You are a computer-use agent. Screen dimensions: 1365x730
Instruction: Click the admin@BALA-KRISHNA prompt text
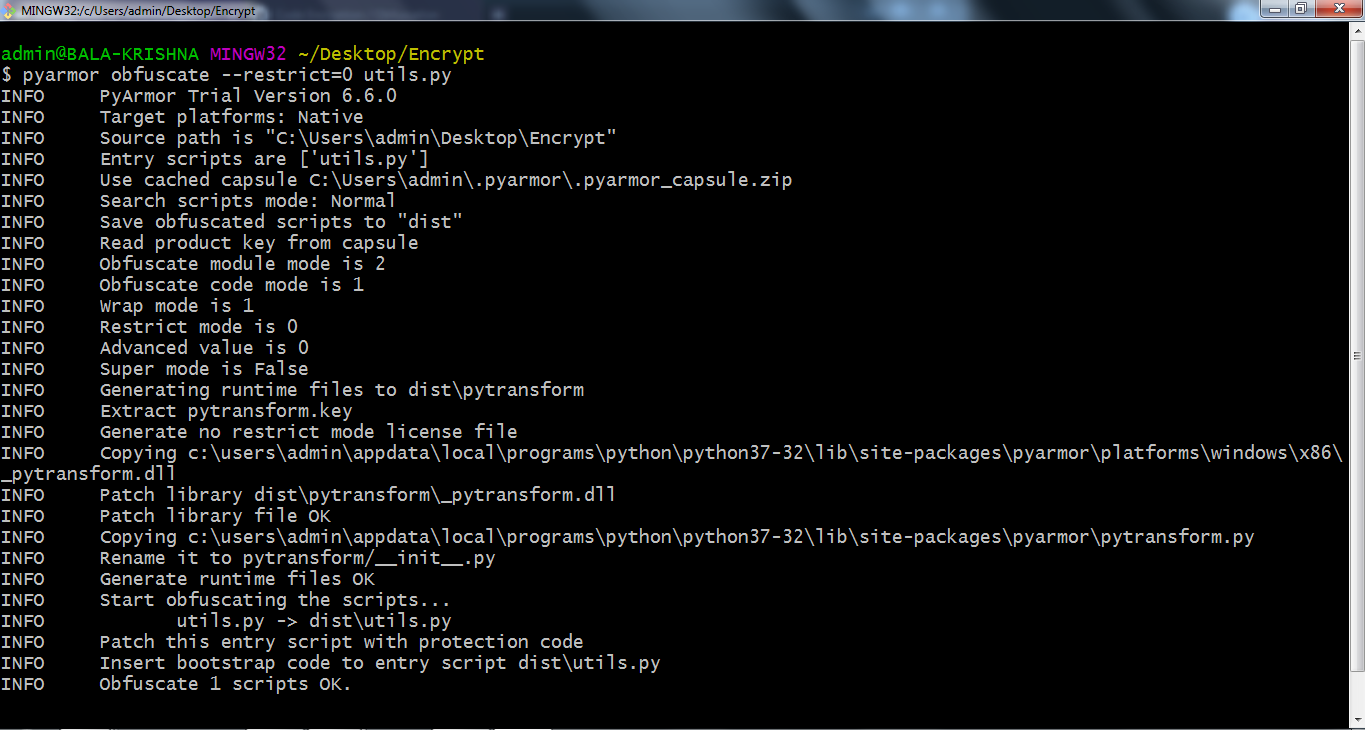click(x=100, y=54)
